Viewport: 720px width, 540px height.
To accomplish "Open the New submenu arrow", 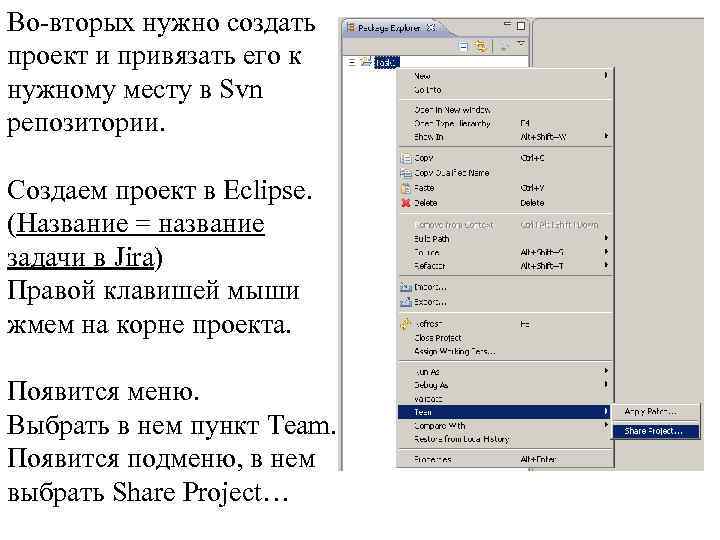I will click(x=606, y=75).
